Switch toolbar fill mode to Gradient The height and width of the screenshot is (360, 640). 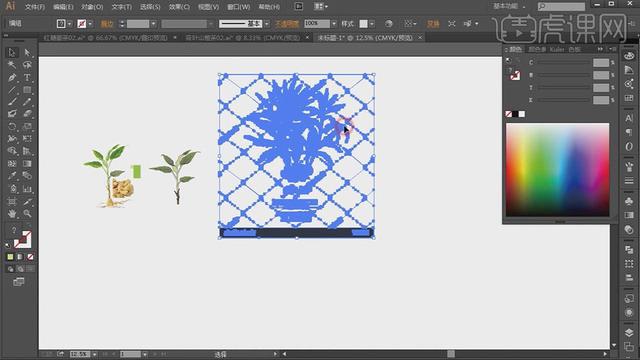(x=20, y=257)
